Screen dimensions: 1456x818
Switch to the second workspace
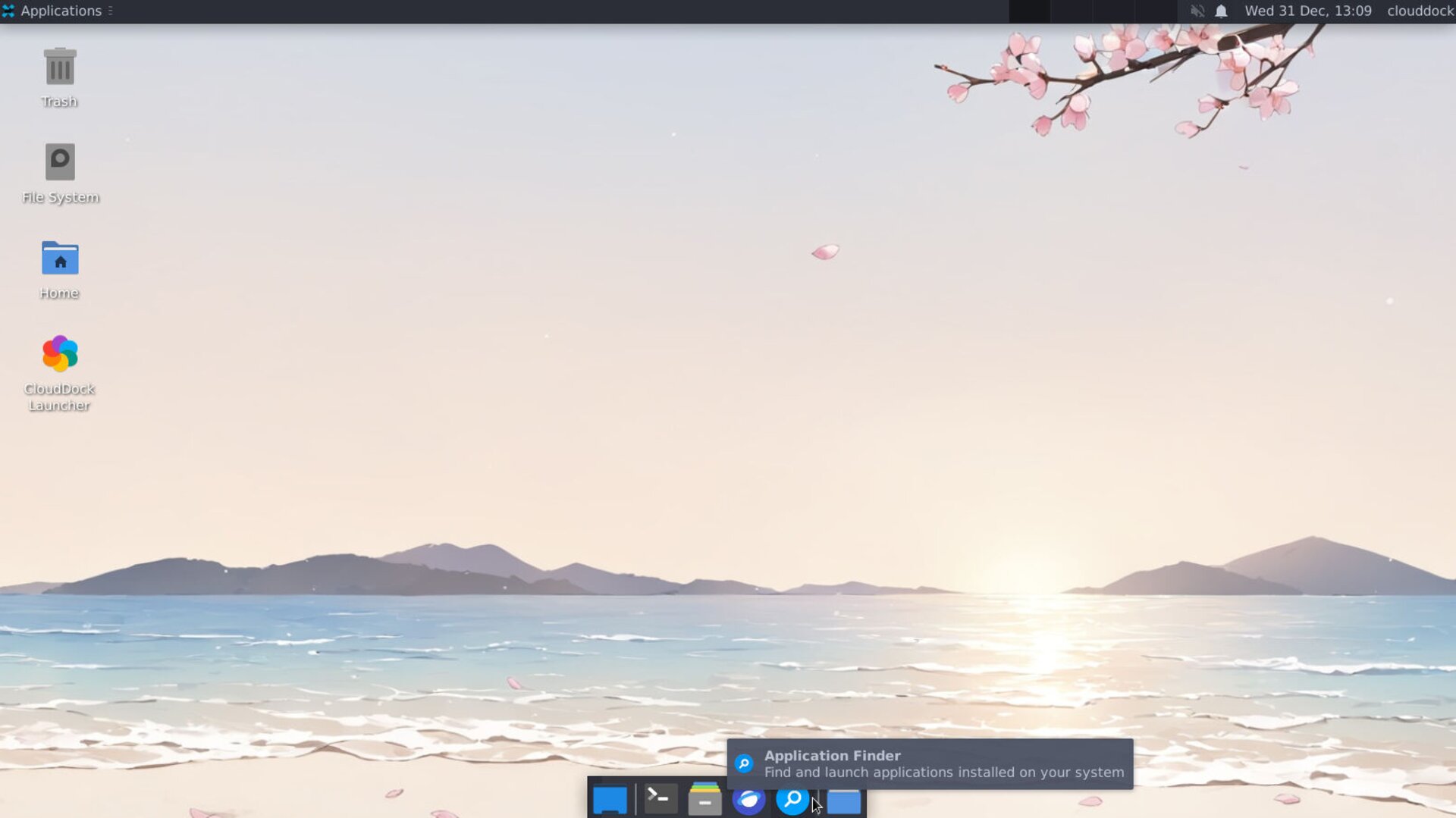pos(1072,11)
